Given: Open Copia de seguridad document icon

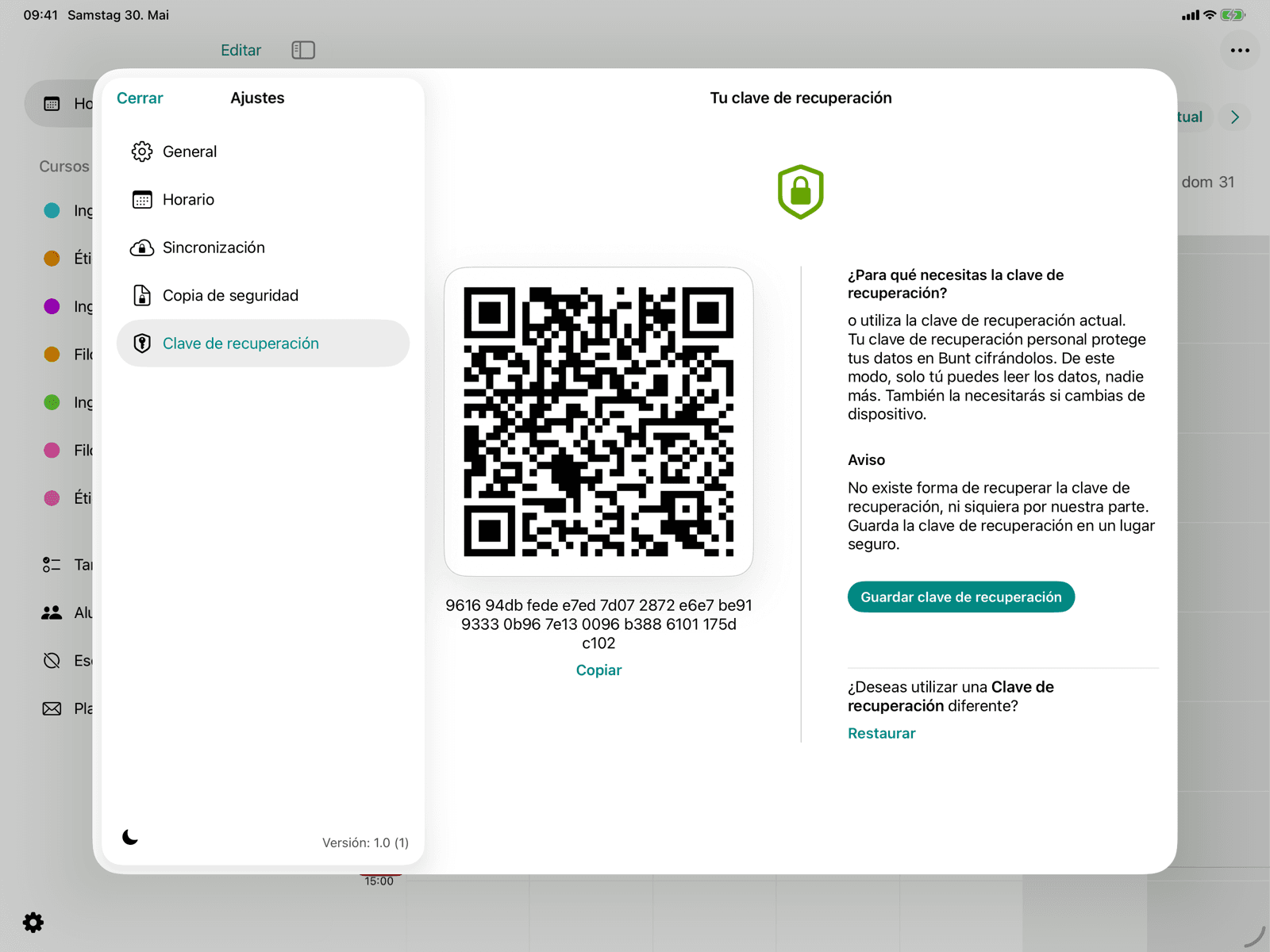Looking at the screenshot, I should coord(142,295).
